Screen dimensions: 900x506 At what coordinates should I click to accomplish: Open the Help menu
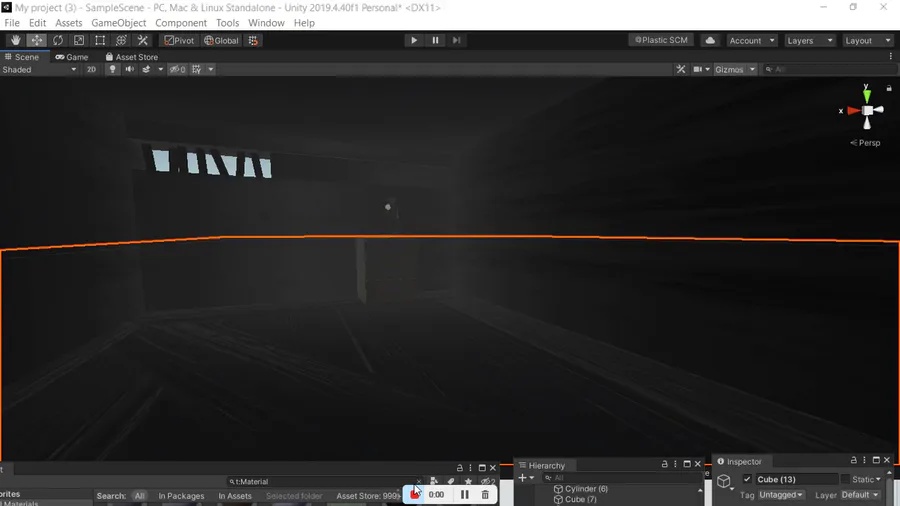[304, 23]
